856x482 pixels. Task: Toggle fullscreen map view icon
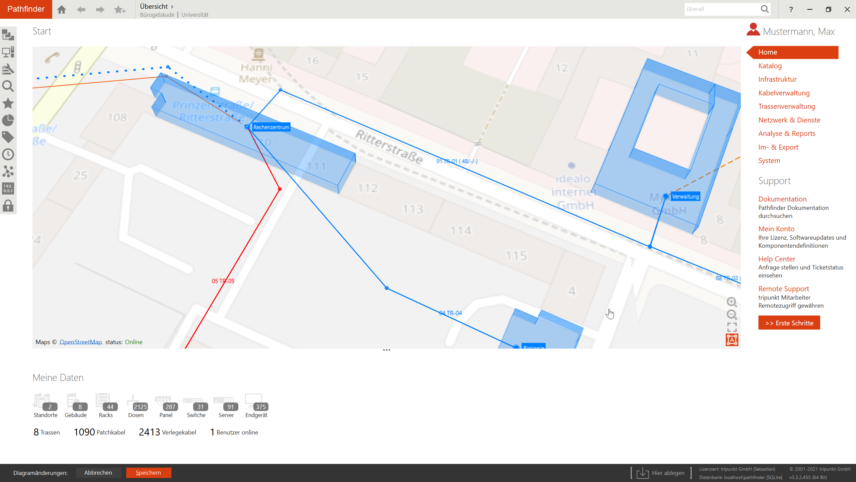[732, 328]
